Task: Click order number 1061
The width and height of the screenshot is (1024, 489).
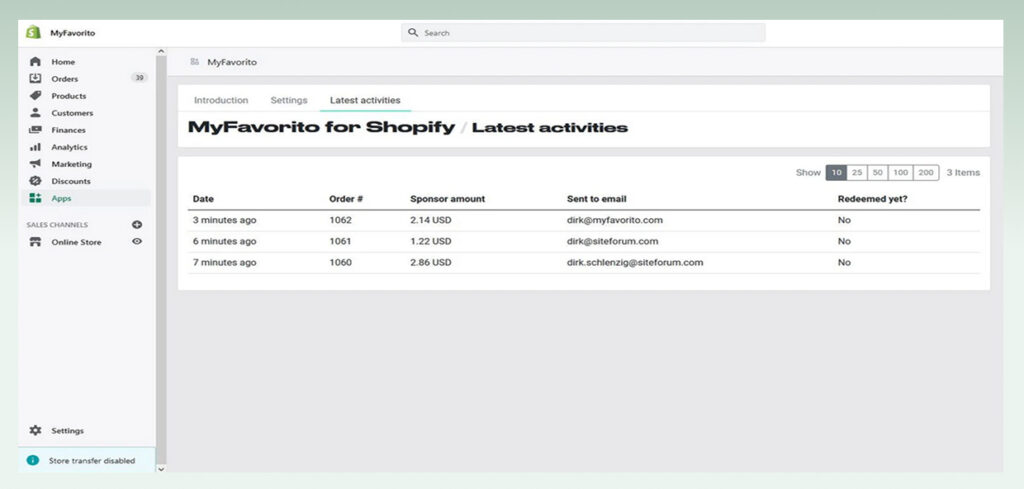Action: (340, 241)
